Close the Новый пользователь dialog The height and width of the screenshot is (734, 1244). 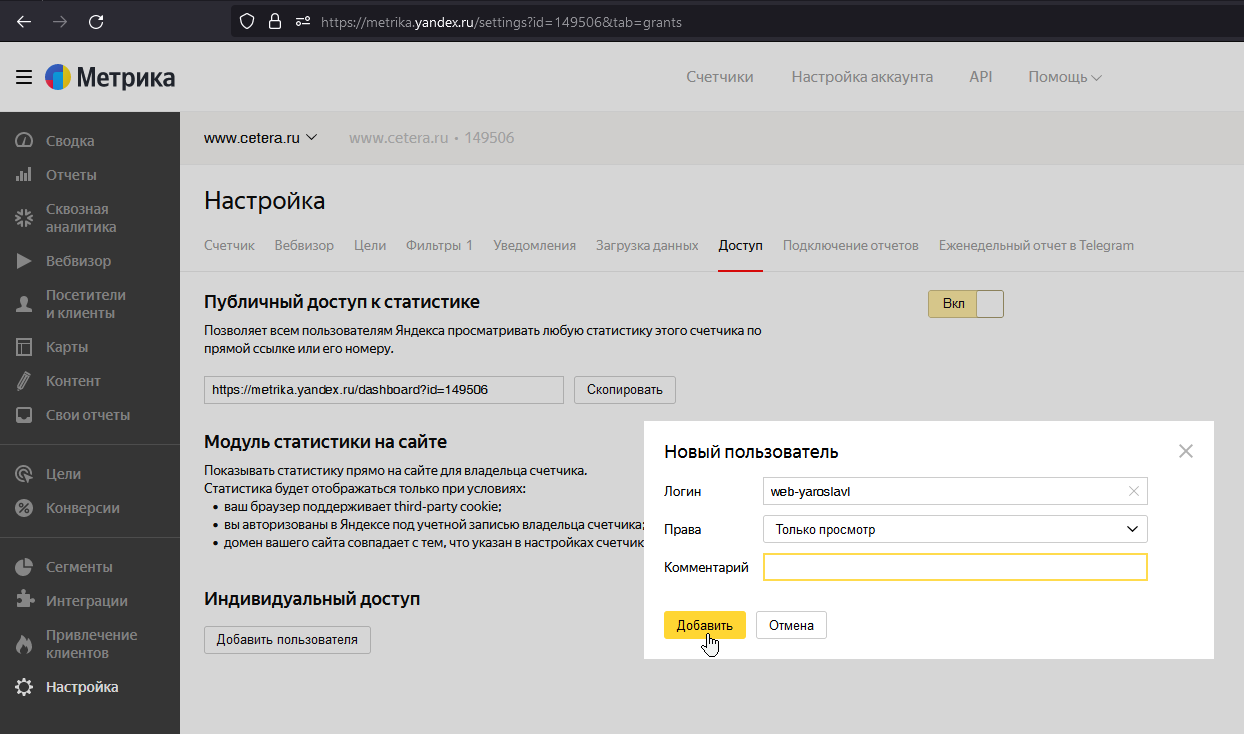click(x=1186, y=451)
